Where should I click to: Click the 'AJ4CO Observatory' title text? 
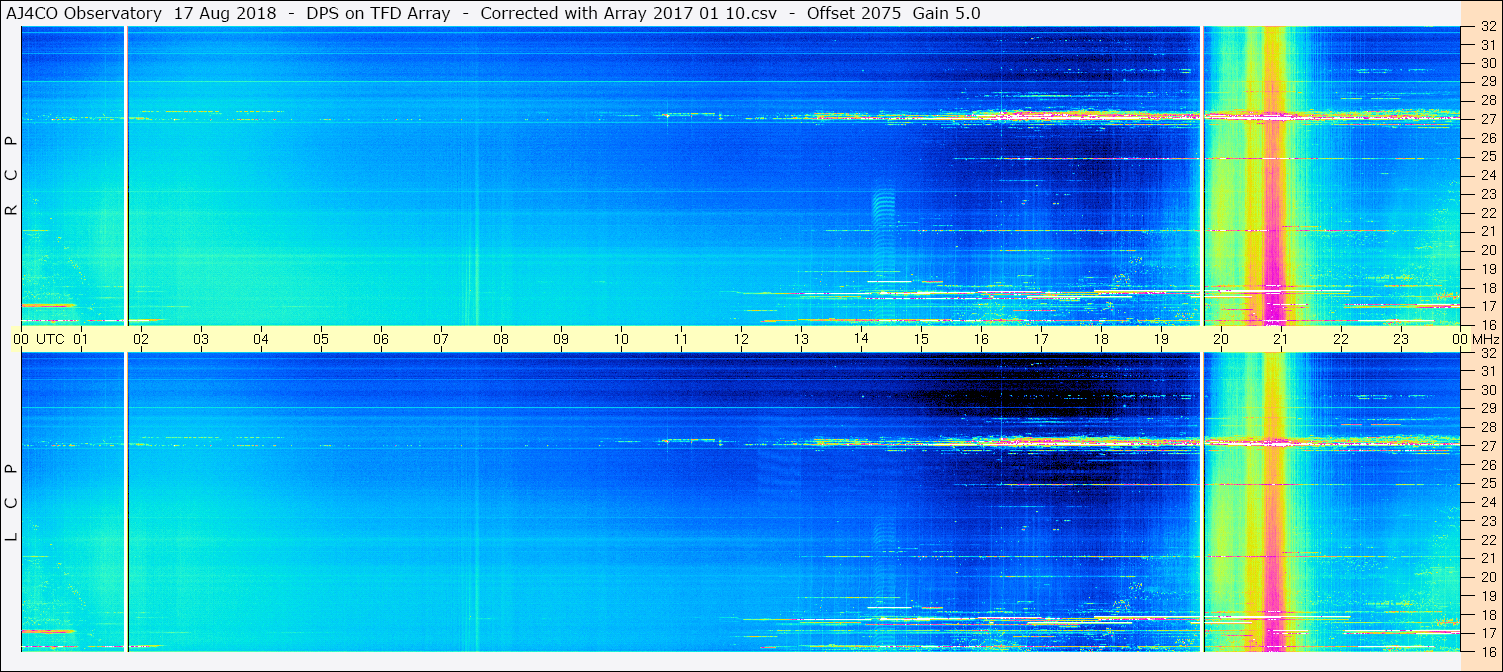(83, 13)
